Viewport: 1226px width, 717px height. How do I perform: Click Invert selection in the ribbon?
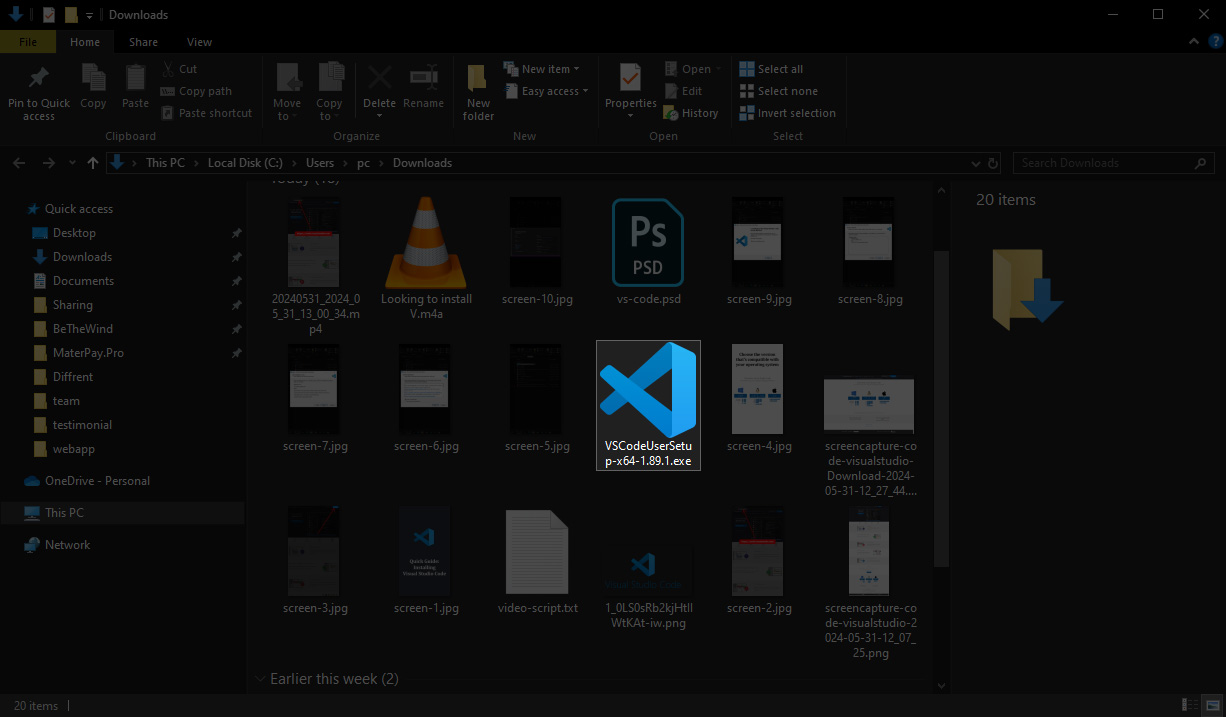787,113
